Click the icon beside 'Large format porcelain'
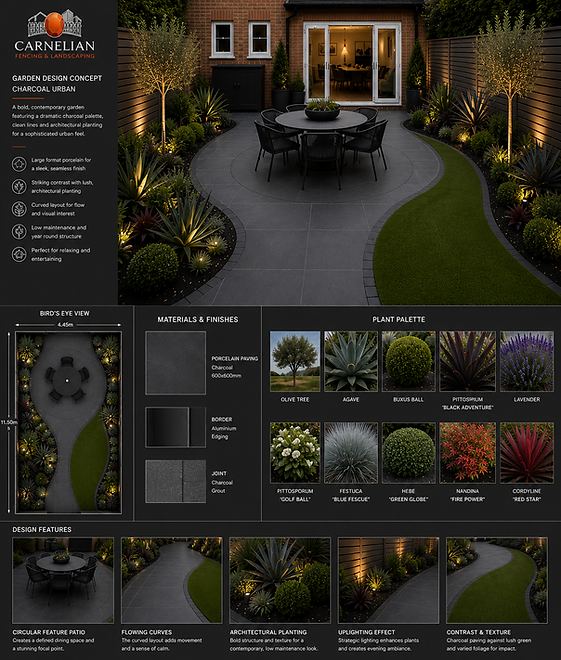This screenshot has height=660, width=561. 19,164
